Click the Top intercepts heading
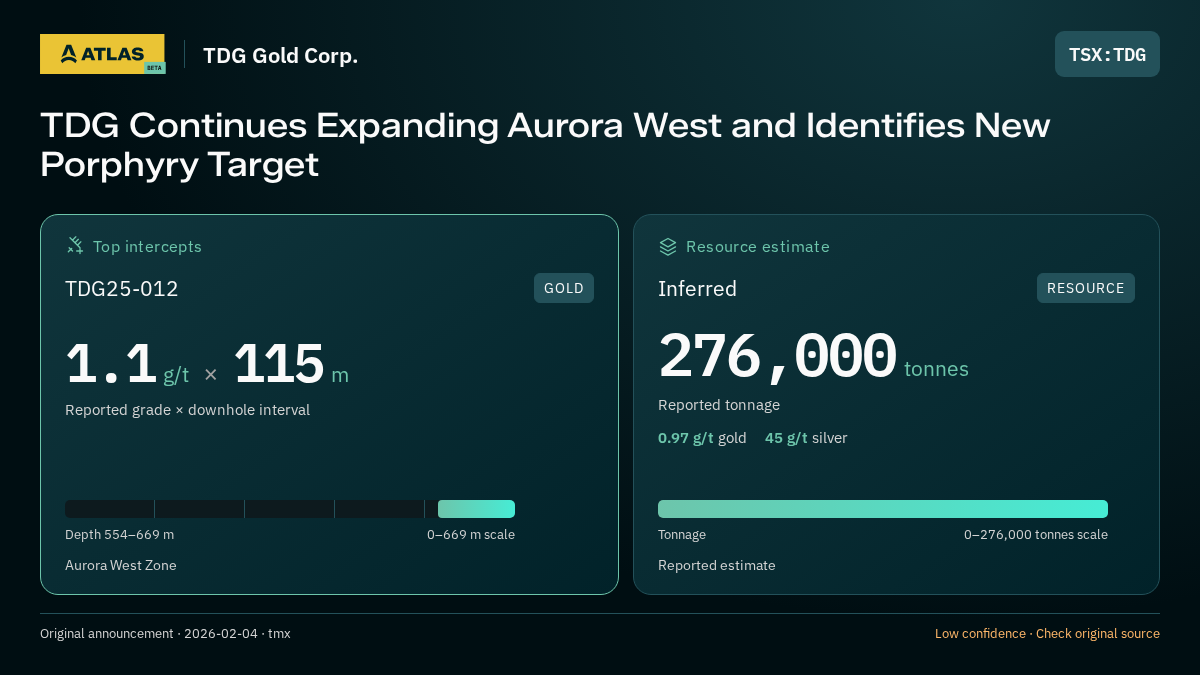 point(147,246)
